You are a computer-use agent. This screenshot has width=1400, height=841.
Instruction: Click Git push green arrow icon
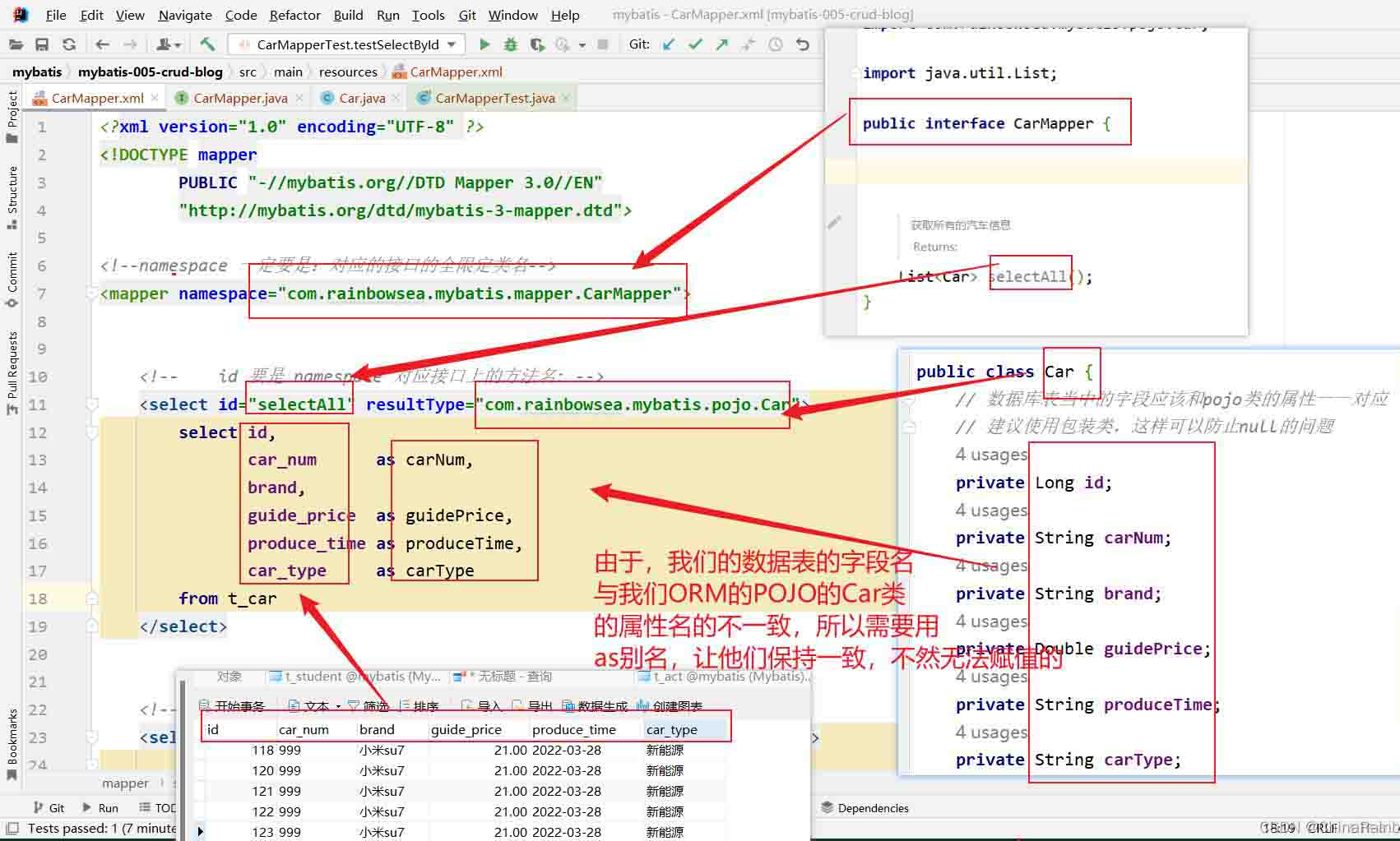pos(721,44)
